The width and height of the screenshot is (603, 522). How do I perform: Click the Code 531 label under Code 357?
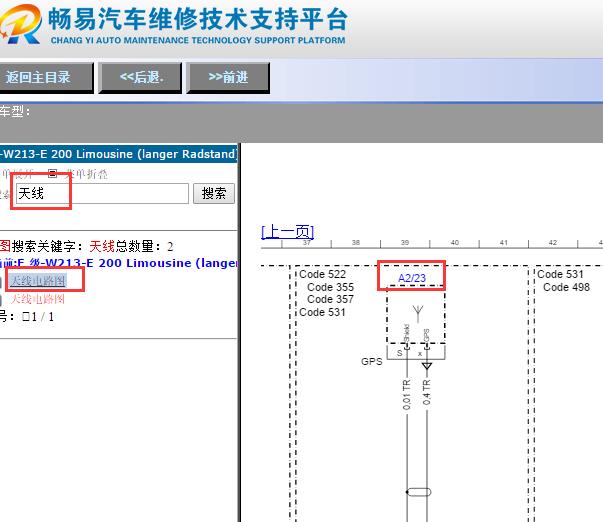(322, 312)
